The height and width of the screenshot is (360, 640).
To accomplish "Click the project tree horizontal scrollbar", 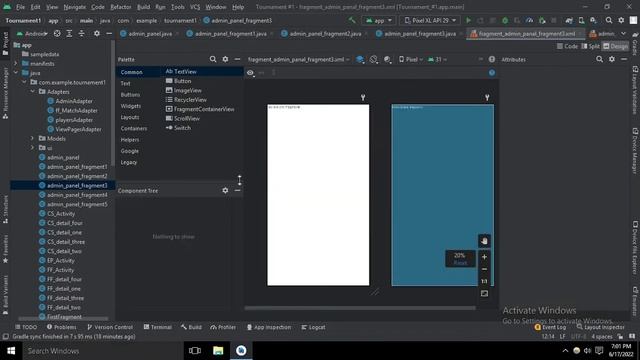I will 63,318.
